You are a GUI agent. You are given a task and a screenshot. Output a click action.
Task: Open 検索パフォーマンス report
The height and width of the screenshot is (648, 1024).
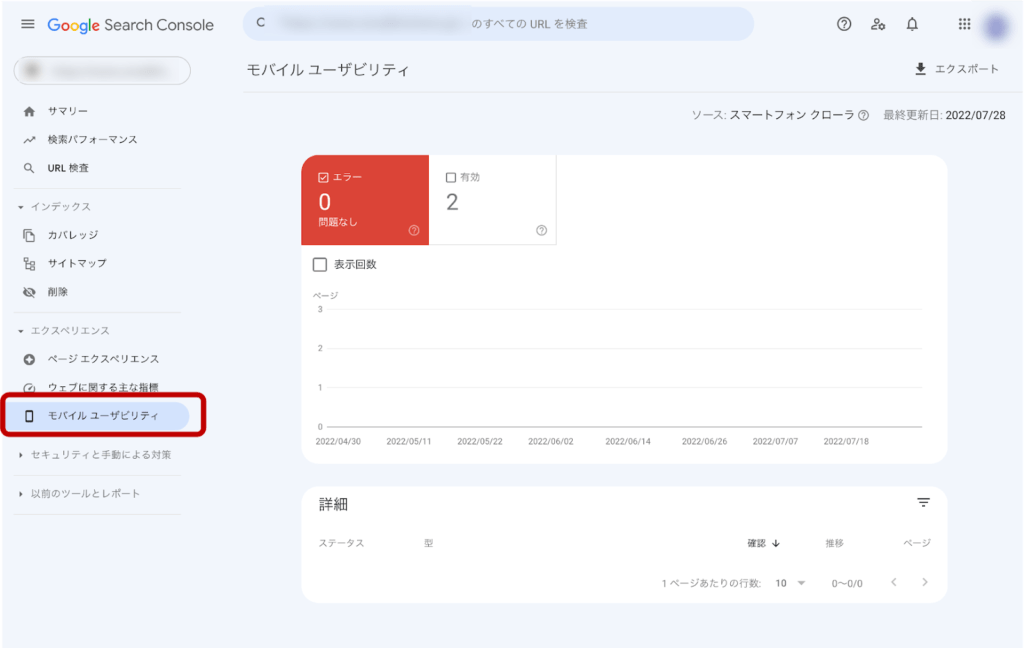click(92, 139)
